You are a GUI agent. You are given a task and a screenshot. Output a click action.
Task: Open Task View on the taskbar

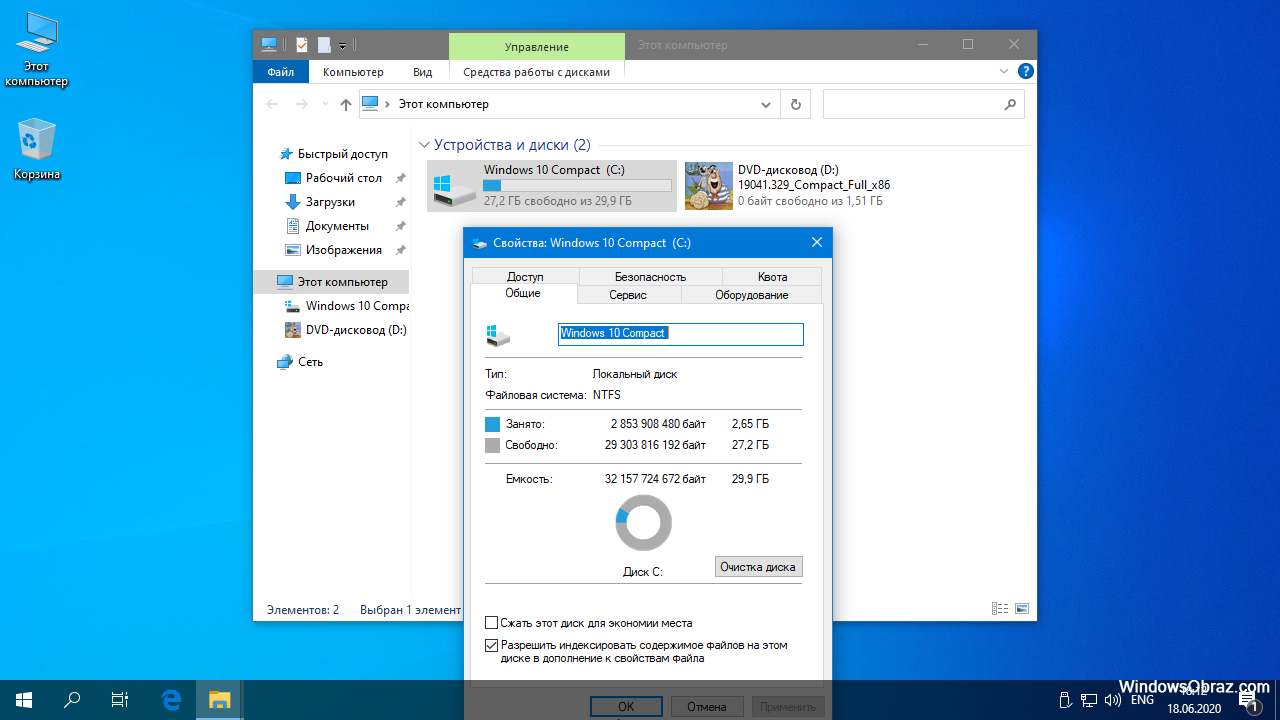click(x=120, y=700)
